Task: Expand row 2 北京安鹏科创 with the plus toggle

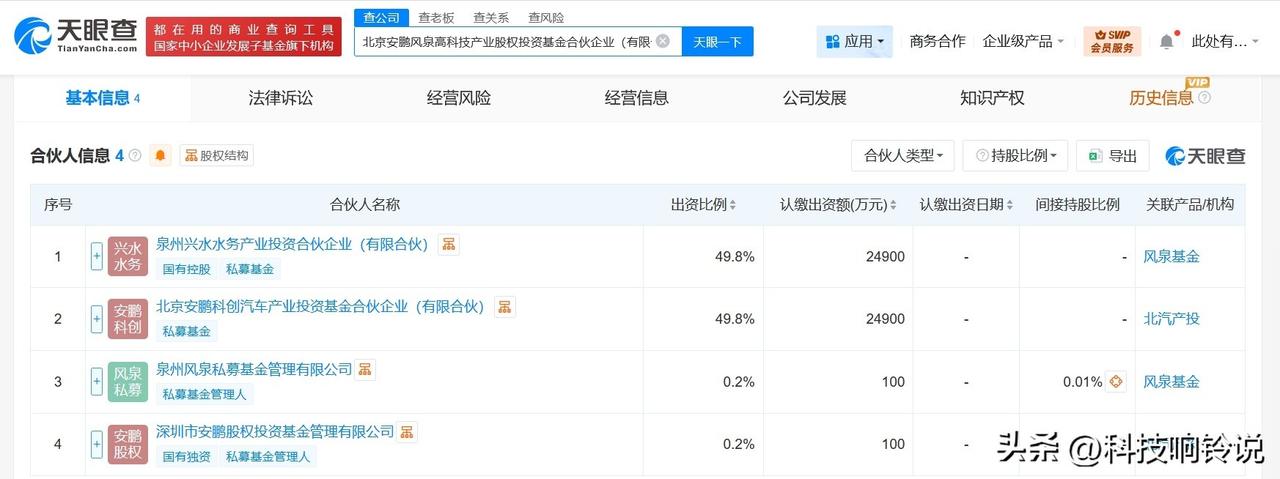Action: tap(97, 319)
